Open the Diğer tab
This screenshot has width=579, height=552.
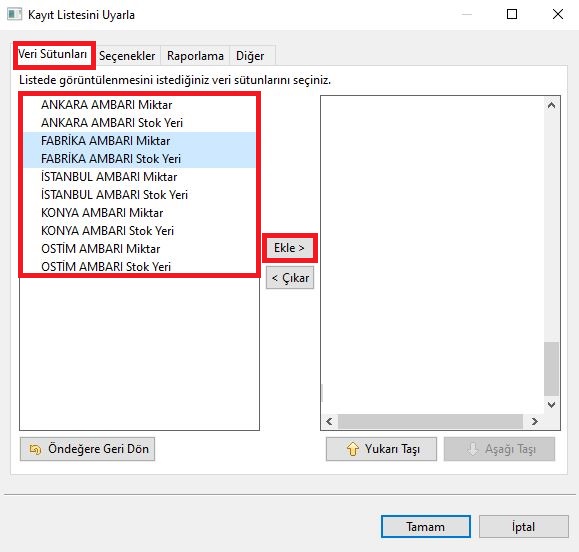point(250,56)
